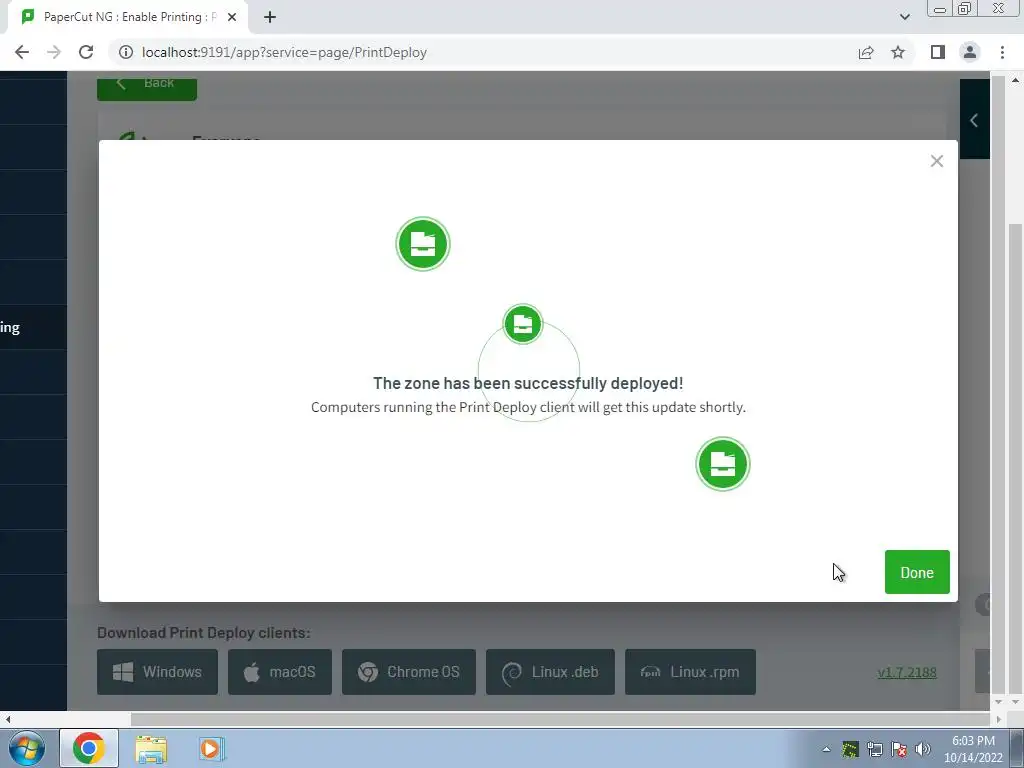
Task: Bookmark this page with the star
Action: 898,52
